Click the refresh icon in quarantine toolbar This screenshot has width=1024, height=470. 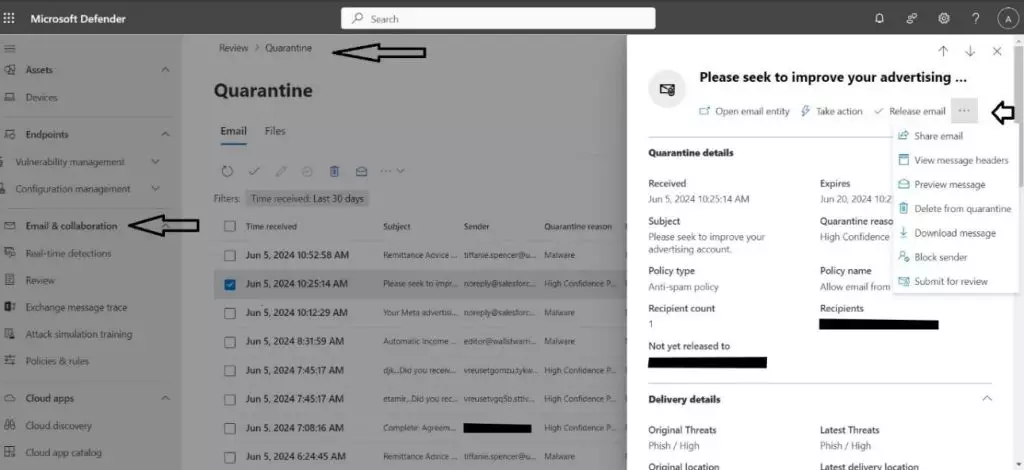click(228, 171)
